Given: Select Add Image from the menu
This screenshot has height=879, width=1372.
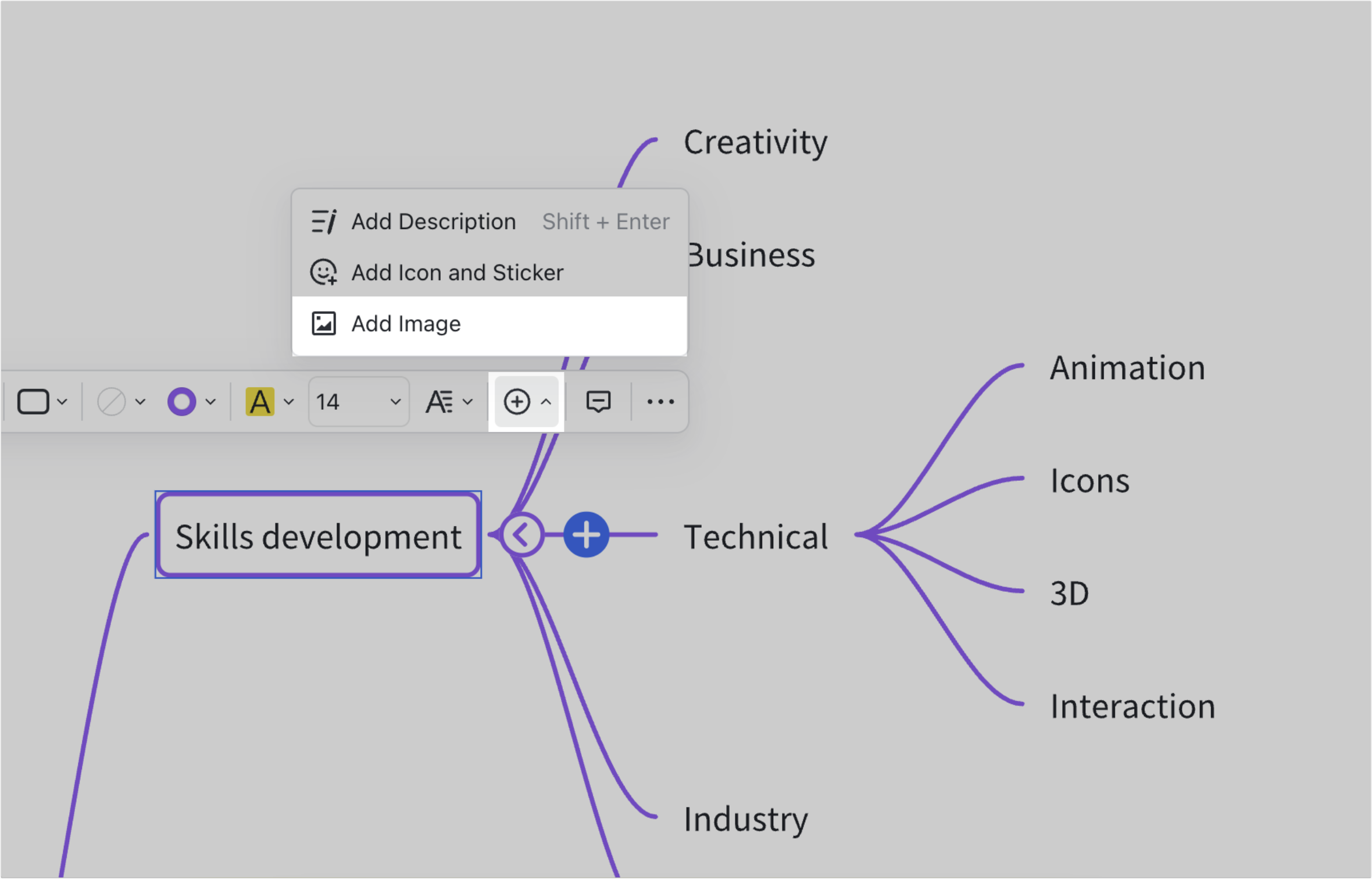Looking at the screenshot, I should [490, 324].
